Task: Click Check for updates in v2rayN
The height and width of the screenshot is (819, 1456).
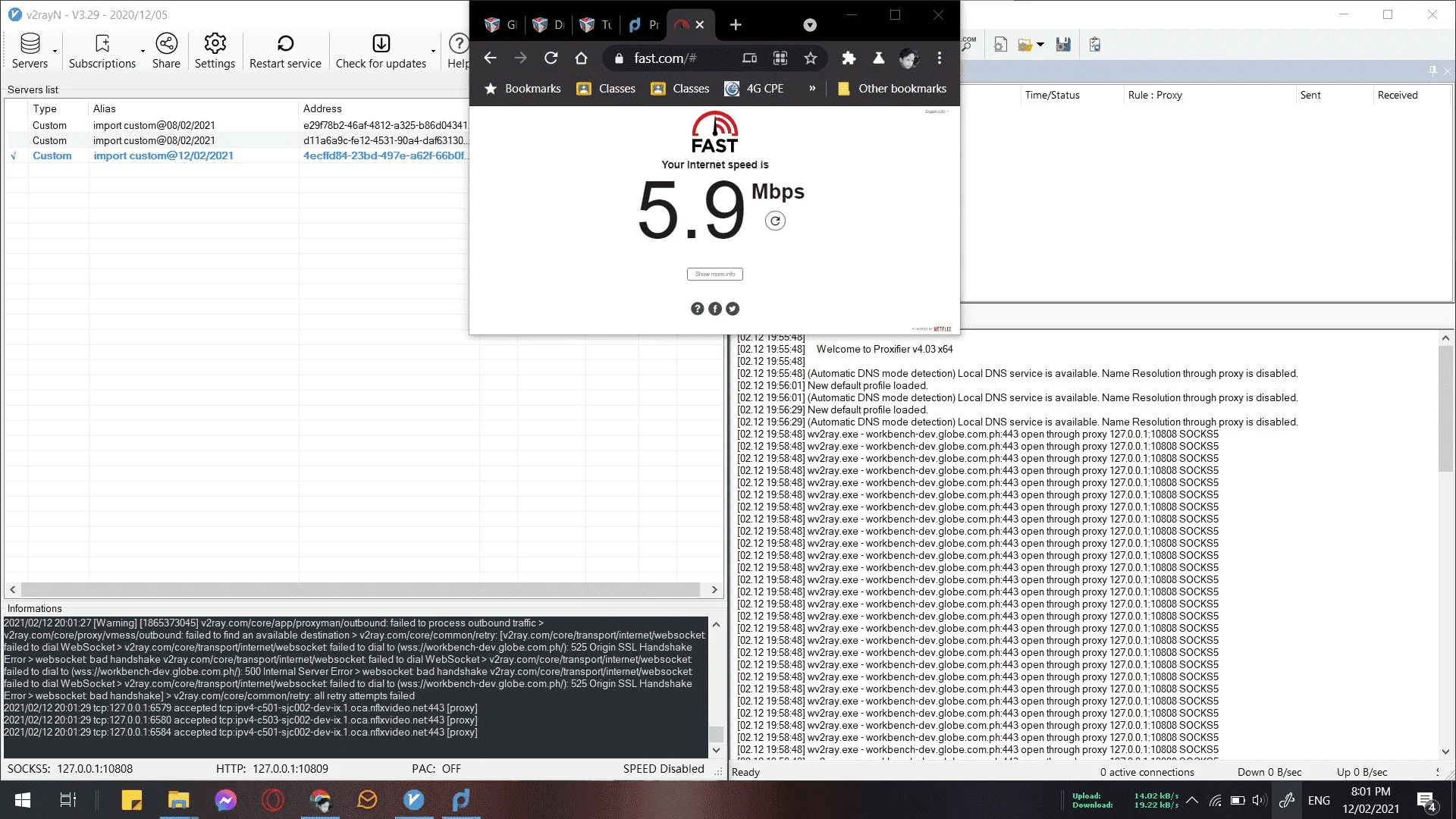Action: pos(381,51)
